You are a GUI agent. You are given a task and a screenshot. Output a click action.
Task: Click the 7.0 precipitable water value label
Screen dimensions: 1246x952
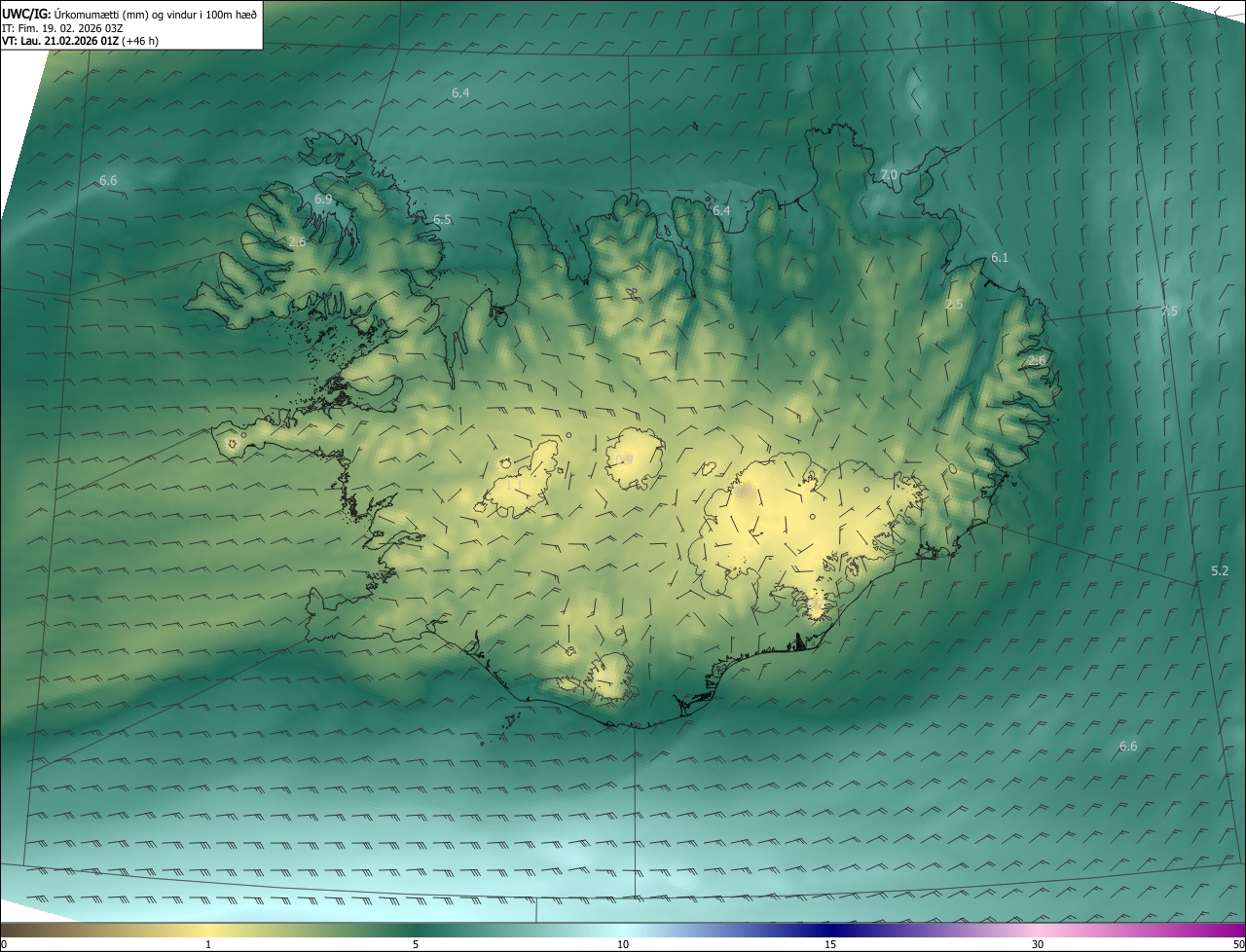(888, 175)
